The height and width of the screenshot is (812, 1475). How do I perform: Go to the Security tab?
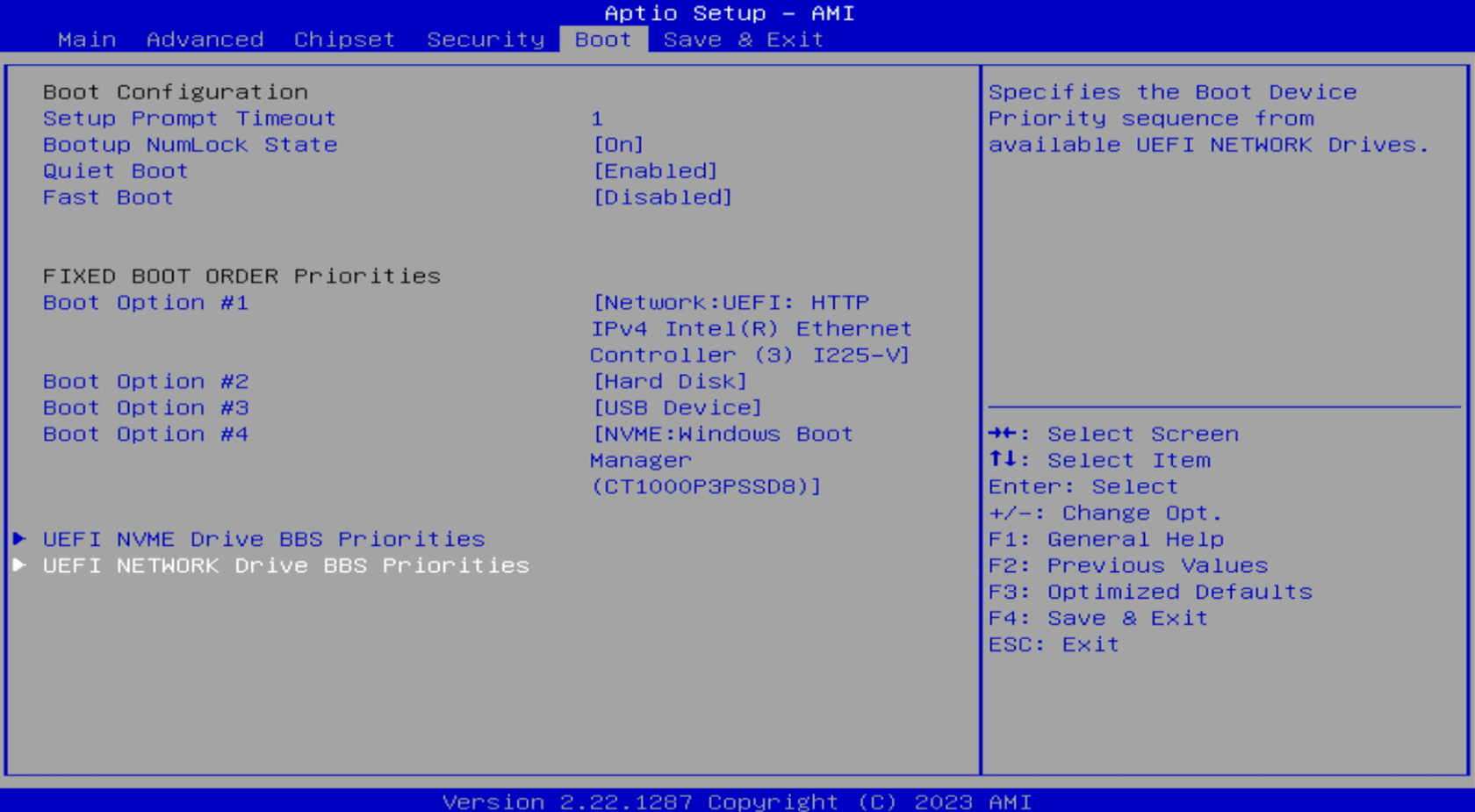click(486, 40)
